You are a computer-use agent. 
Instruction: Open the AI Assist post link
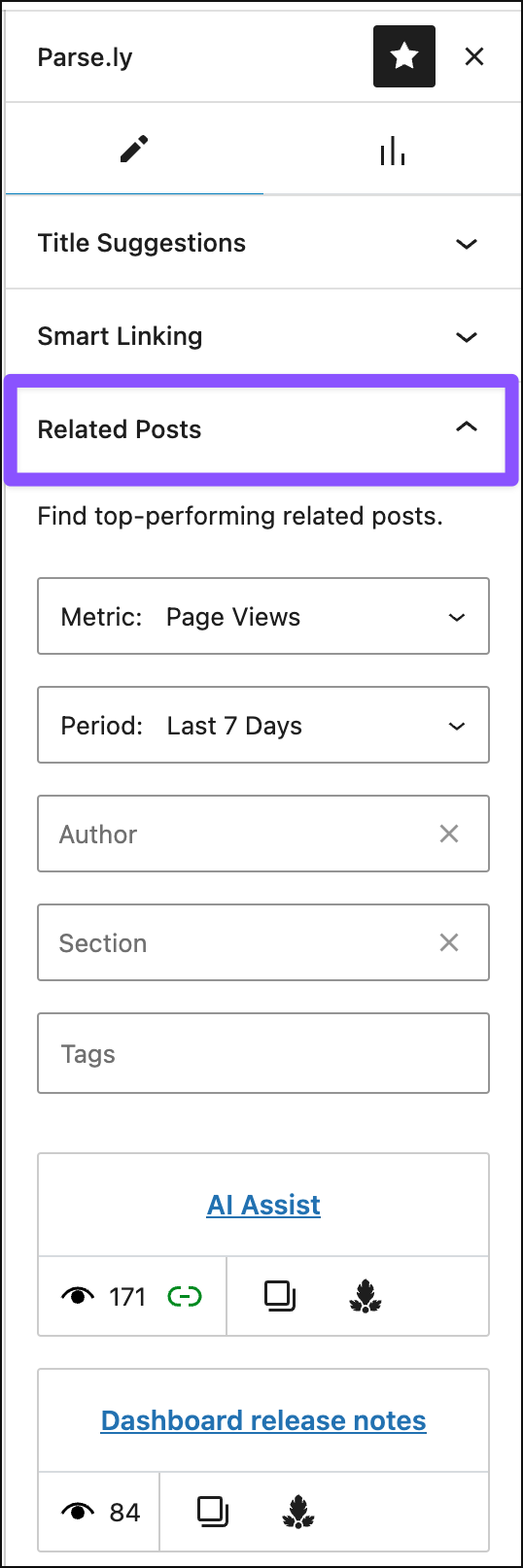263,1205
